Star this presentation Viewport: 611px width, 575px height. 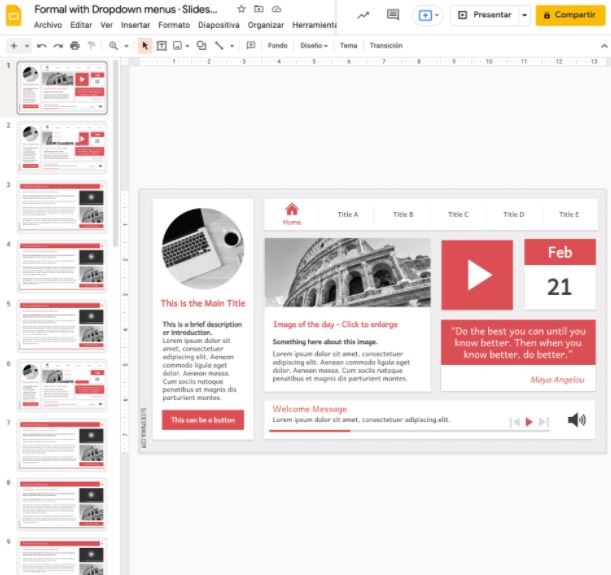pyautogui.click(x=241, y=9)
